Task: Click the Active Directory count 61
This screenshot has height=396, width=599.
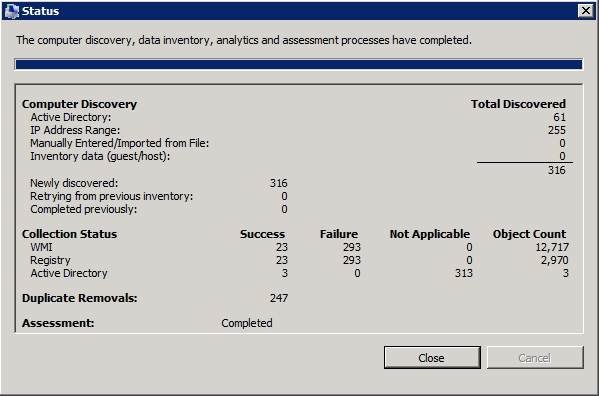Action: [559, 117]
